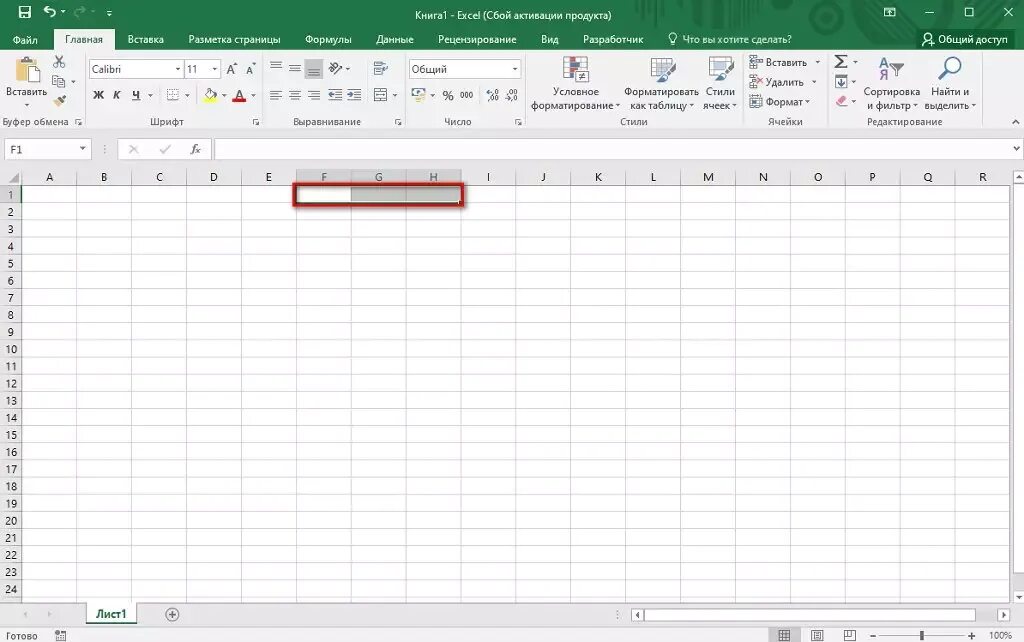Increase decimal places

pyautogui.click(x=493, y=95)
